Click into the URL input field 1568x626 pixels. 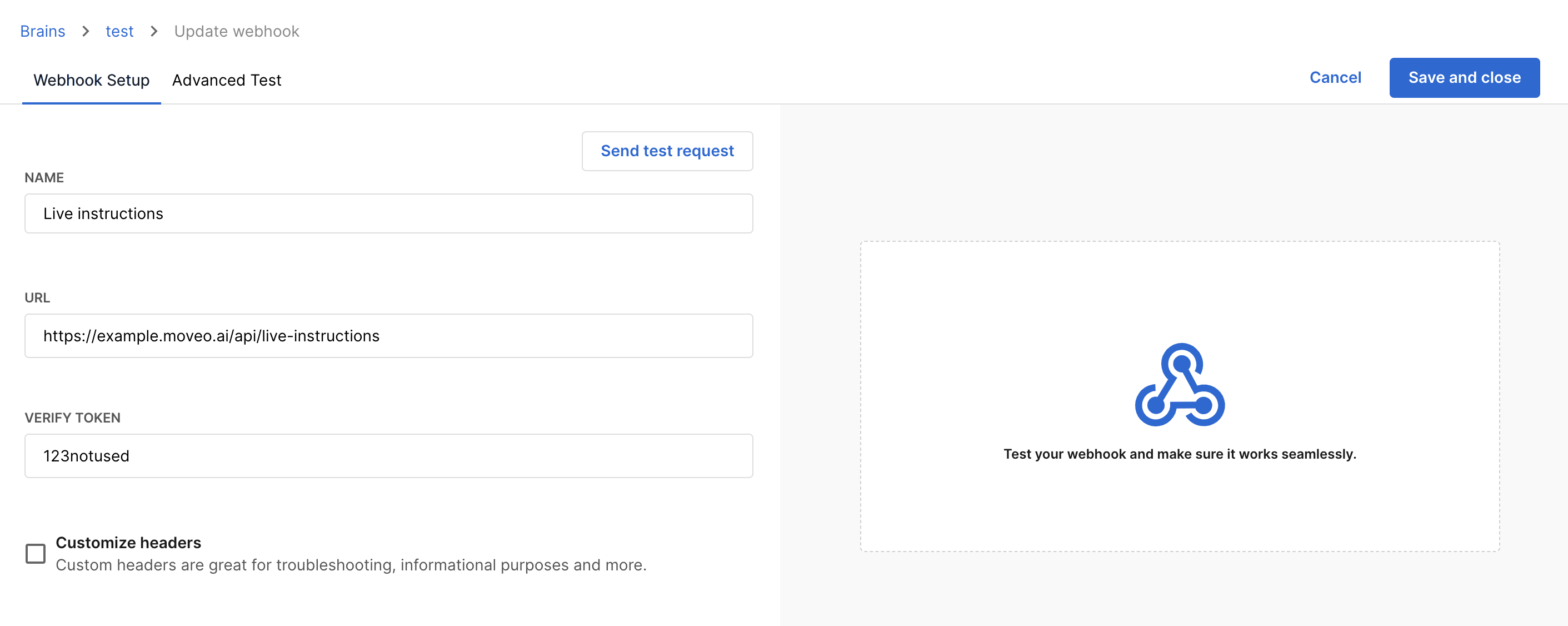(388, 336)
